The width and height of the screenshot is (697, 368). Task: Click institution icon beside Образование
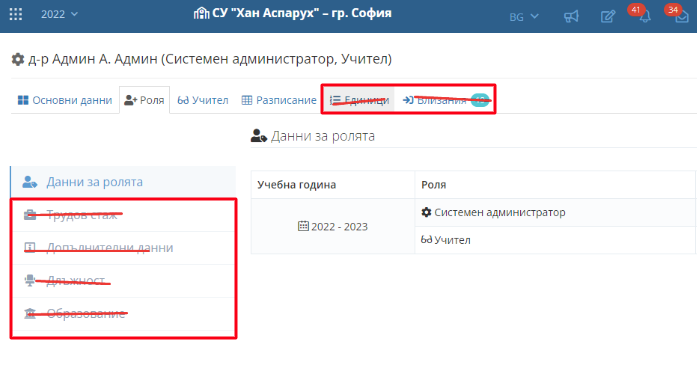30,314
